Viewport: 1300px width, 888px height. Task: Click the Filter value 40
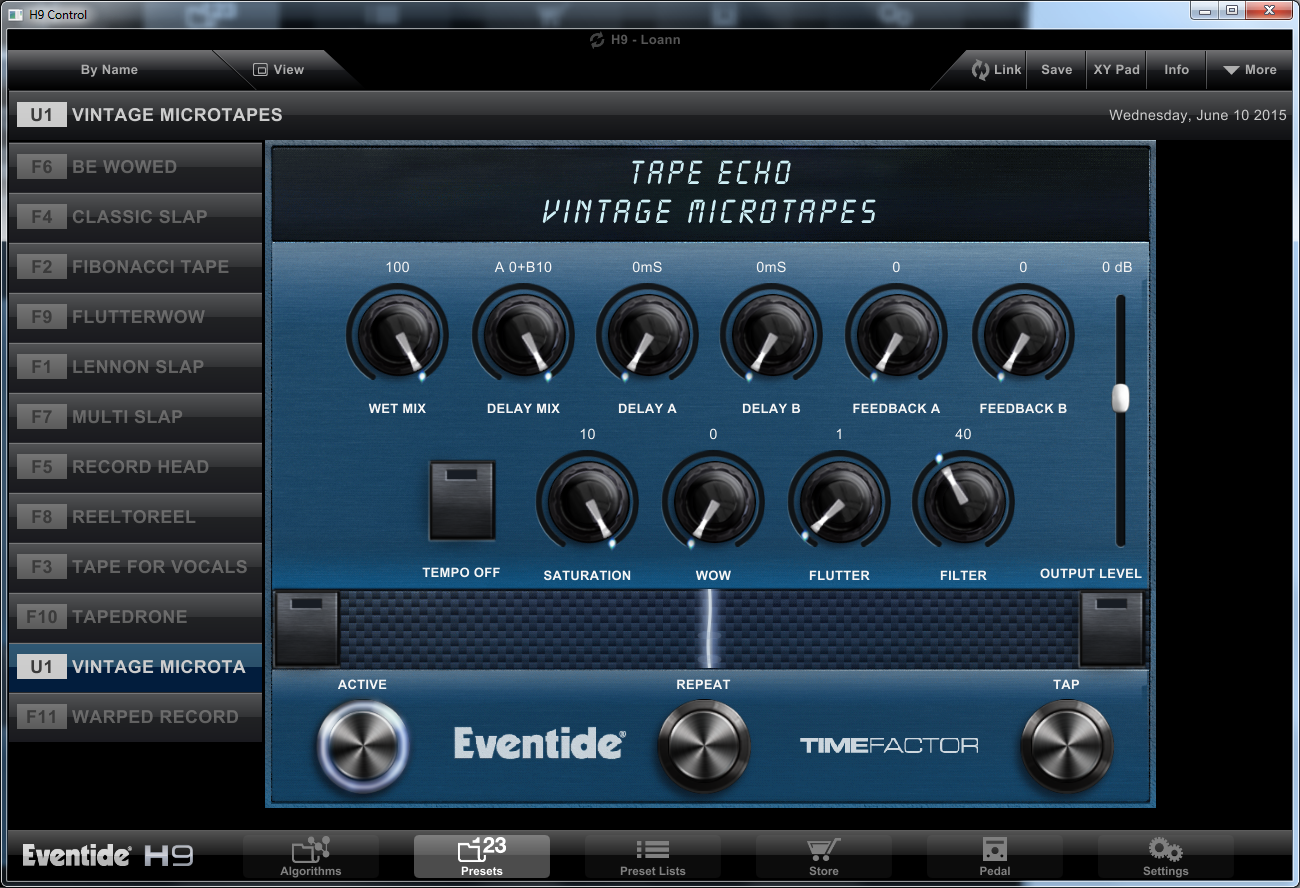(x=963, y=434)
